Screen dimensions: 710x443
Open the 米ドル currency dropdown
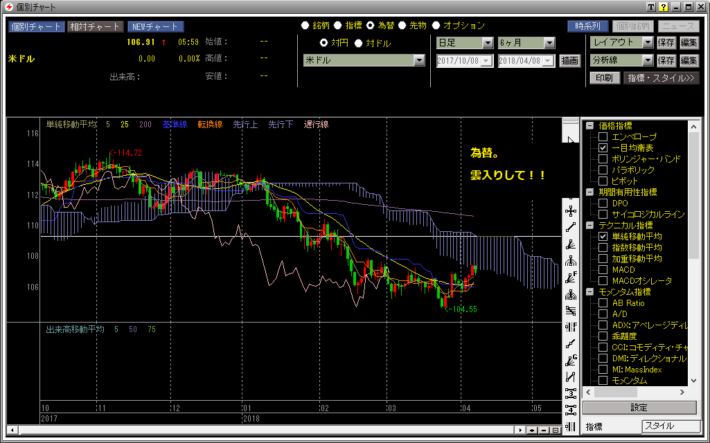click(419, 61)
